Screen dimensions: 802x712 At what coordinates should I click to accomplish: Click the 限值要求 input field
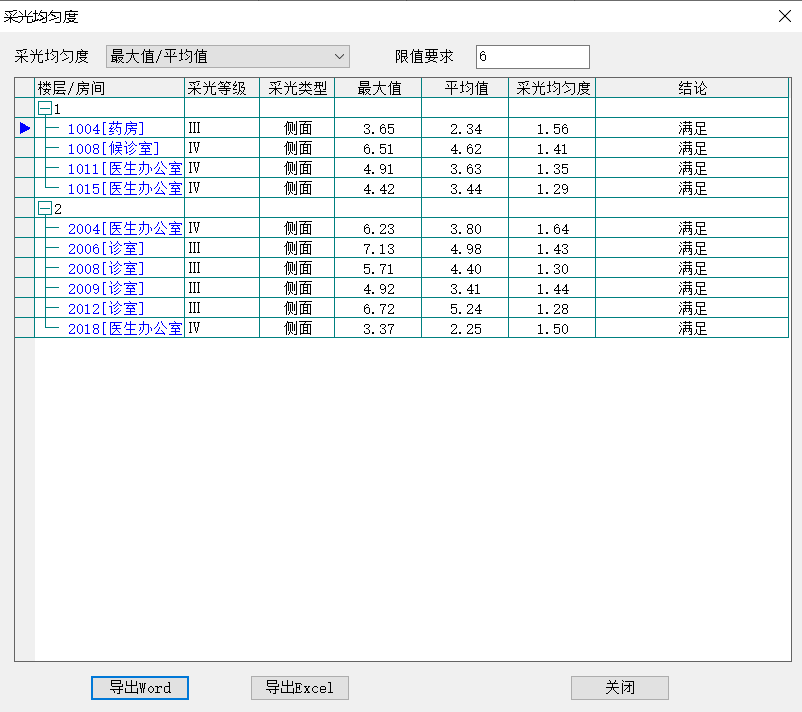(x=532, y=57)
